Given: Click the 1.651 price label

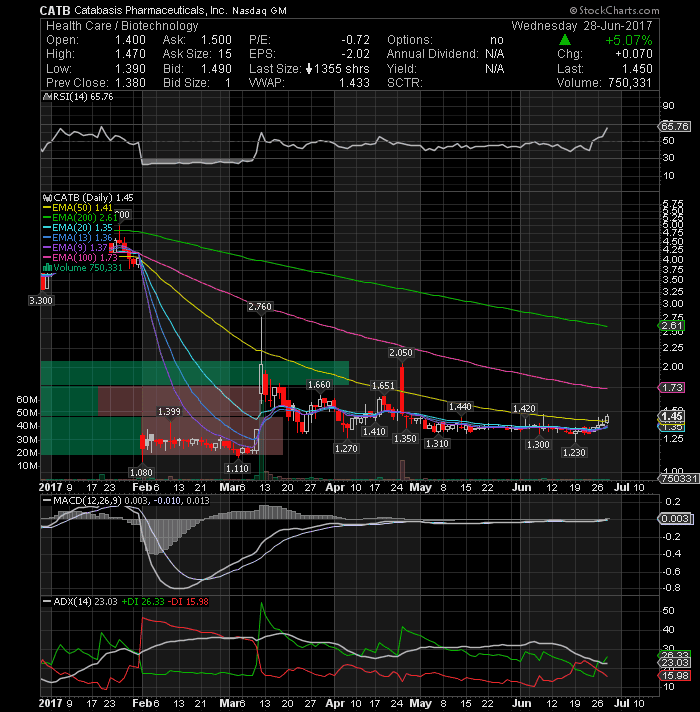Looking at the screenshot, I should click(383, 386).
